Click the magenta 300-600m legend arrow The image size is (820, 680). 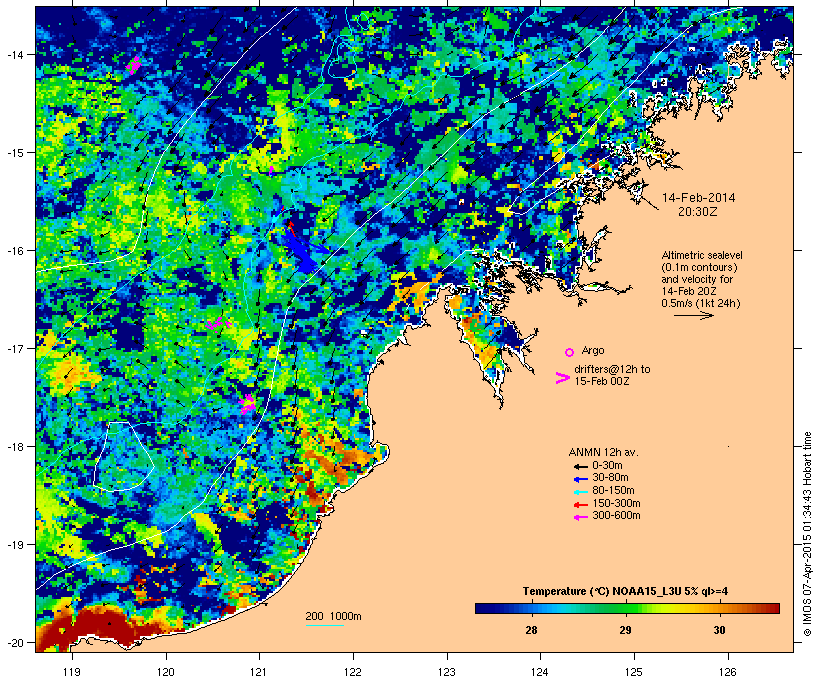point(580,517)
